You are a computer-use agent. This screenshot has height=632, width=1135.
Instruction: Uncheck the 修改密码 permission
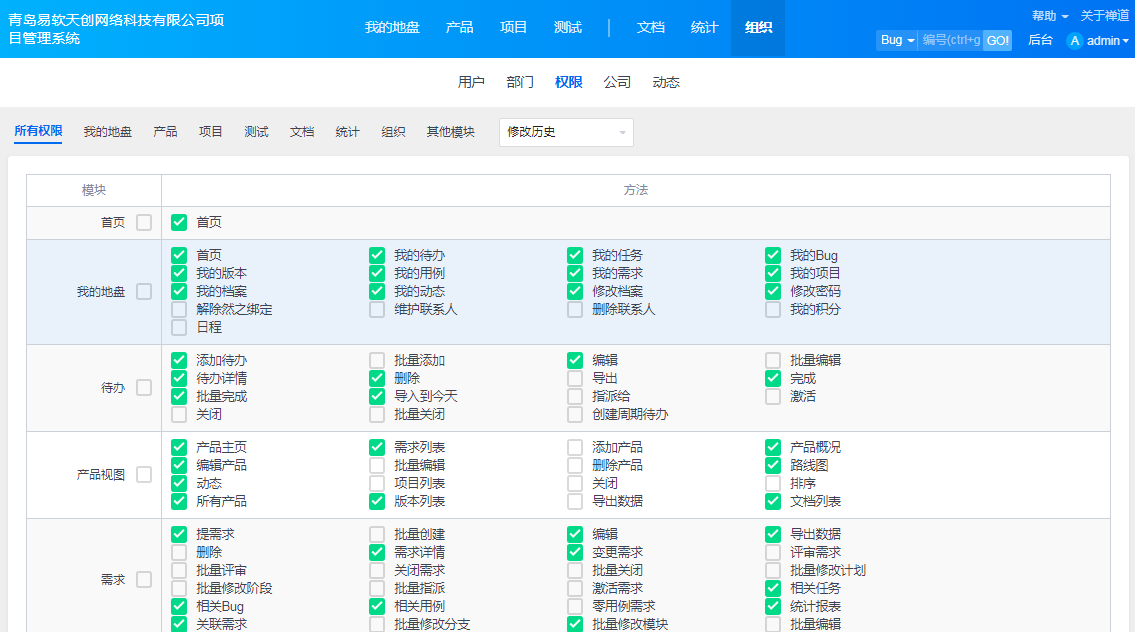[x=773, y=291]
